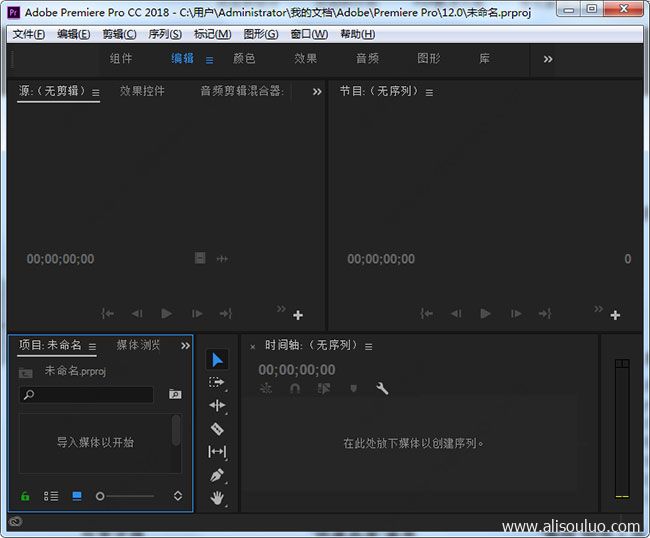This screenshot has height=538, width=650.
Task: Expand Source monitor transport overflow chevron
Action: tap(281, 308)
